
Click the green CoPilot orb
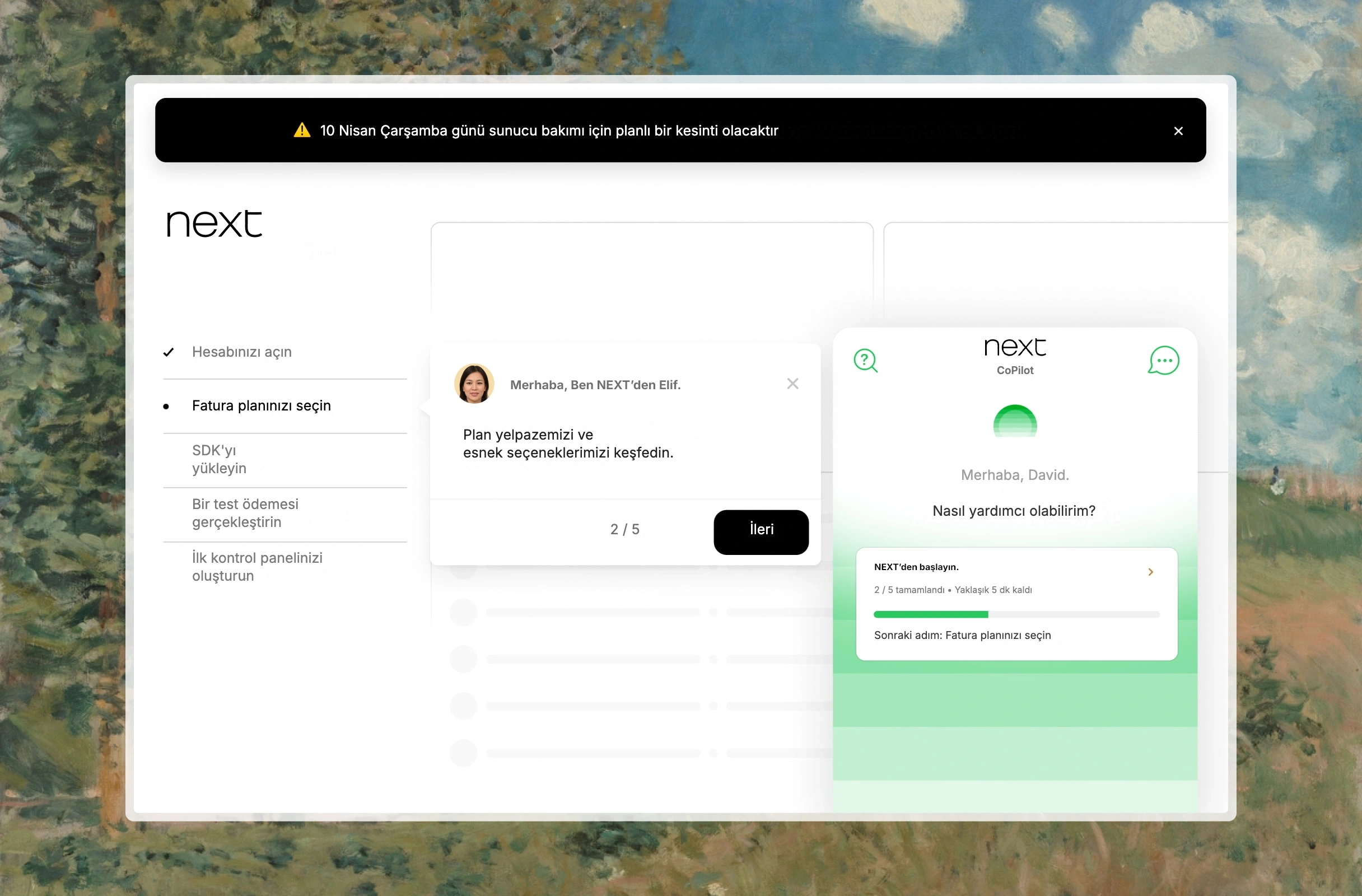[x=1015, y=421]
